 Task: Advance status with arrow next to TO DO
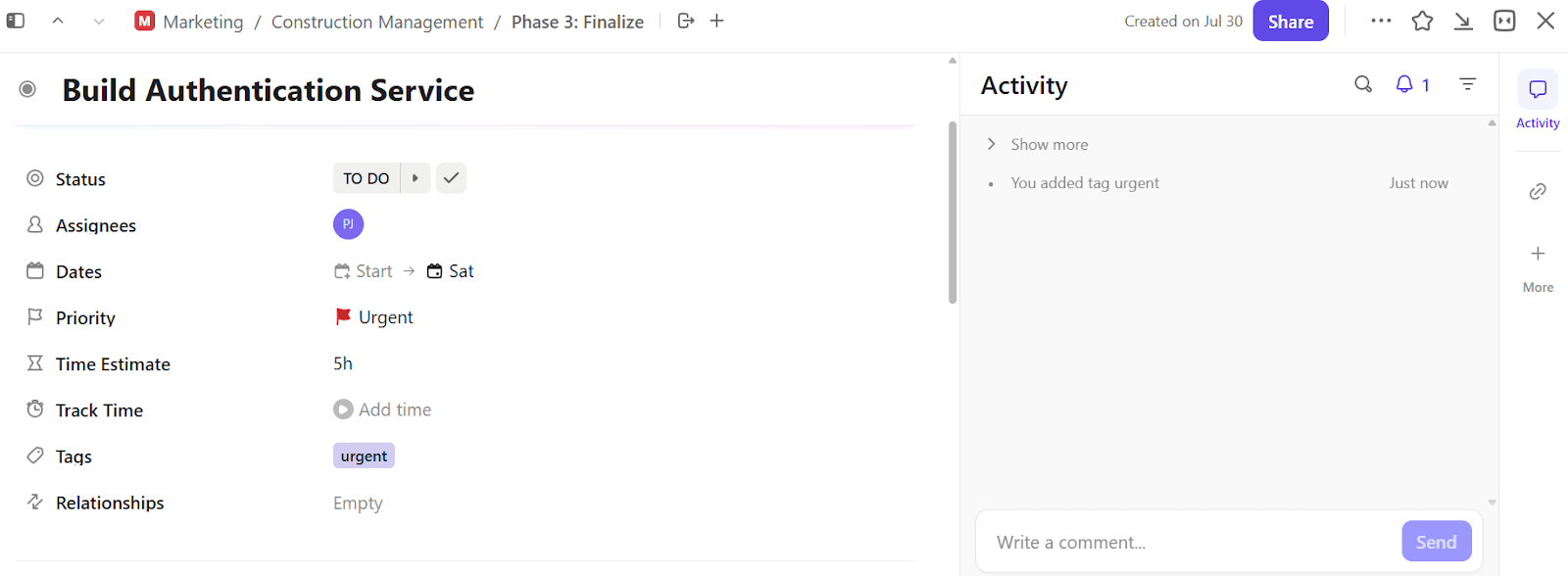[416, 178]
